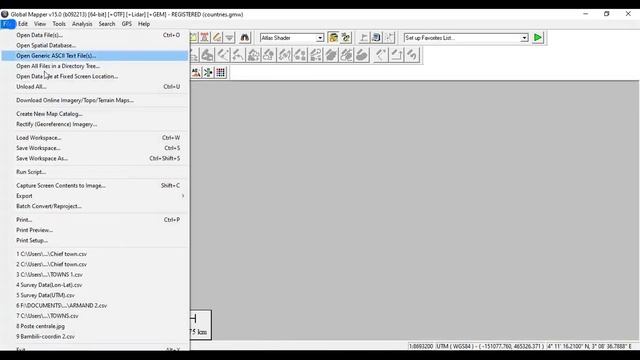Open the GPS menu
Image resolution: width=640 pixels, height=360 pixels.
click(127, 24)
